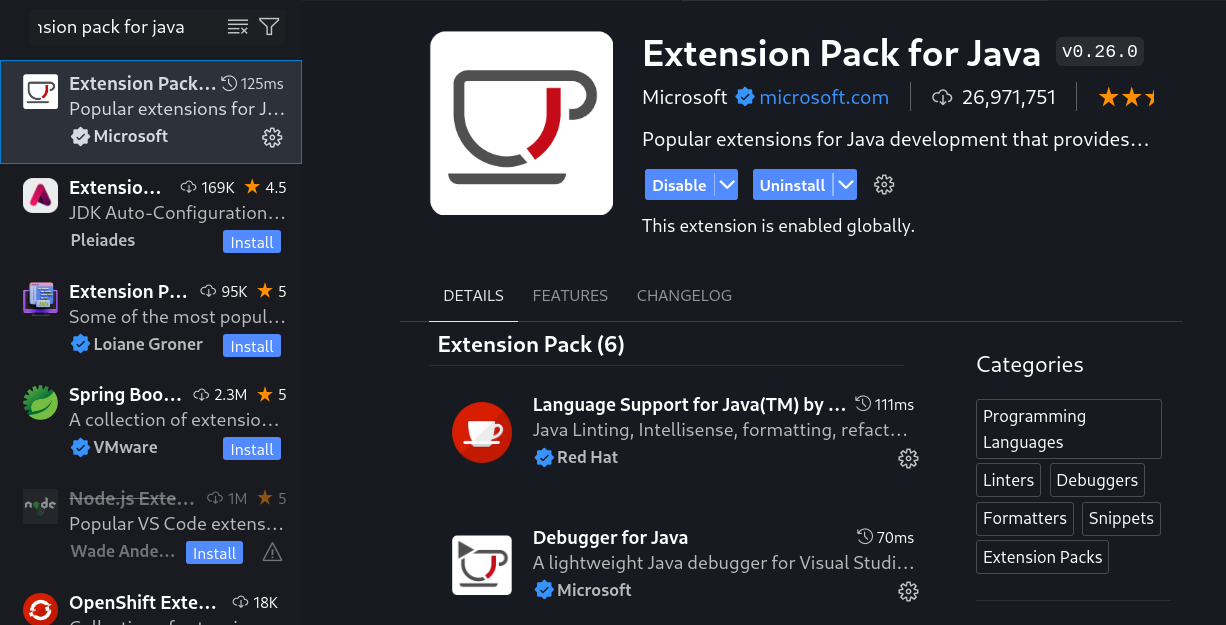
Task: Disable the Extension Pack for Java
Action: pos(679,185)
